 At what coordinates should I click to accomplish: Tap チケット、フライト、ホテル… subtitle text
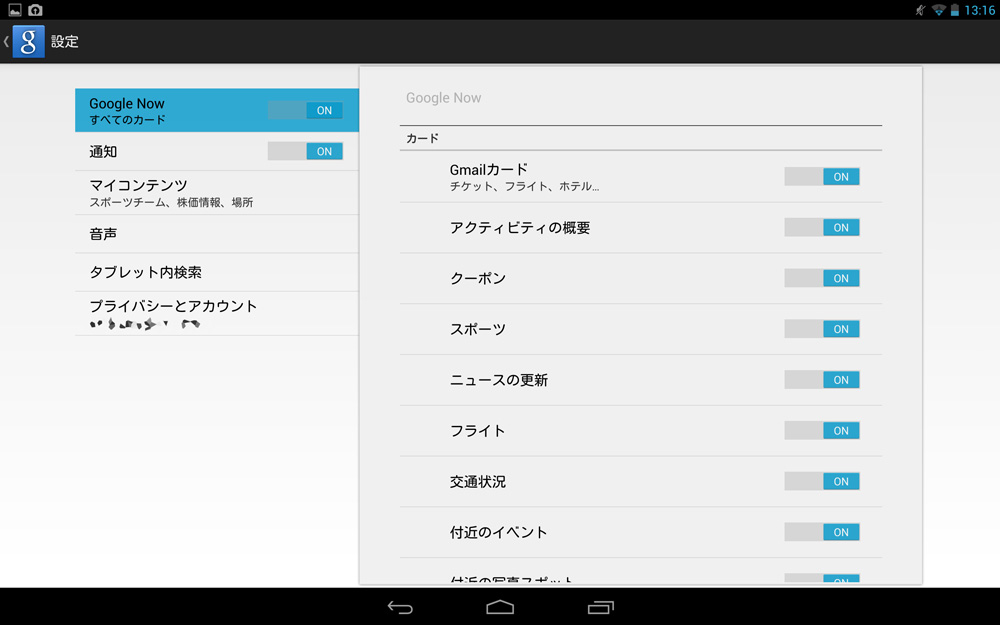[x=524, y=186]
